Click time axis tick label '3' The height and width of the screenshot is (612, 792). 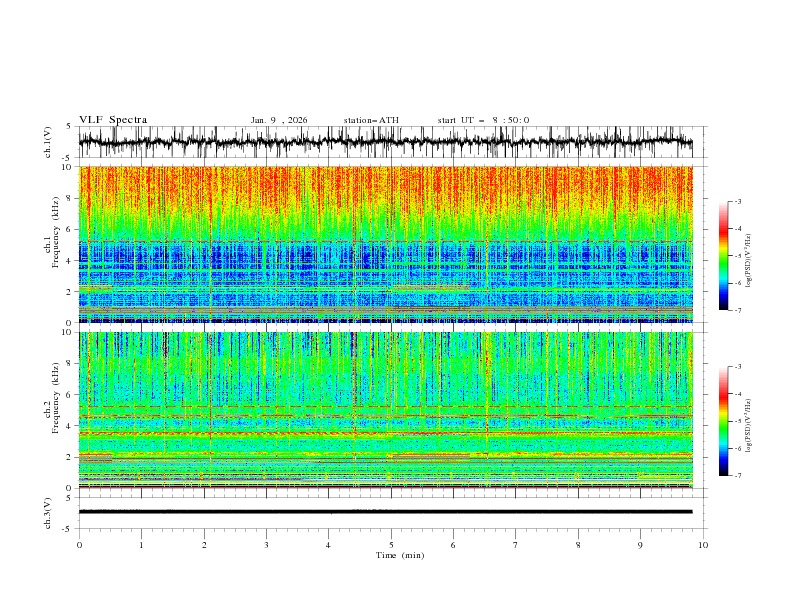point(266,545)
